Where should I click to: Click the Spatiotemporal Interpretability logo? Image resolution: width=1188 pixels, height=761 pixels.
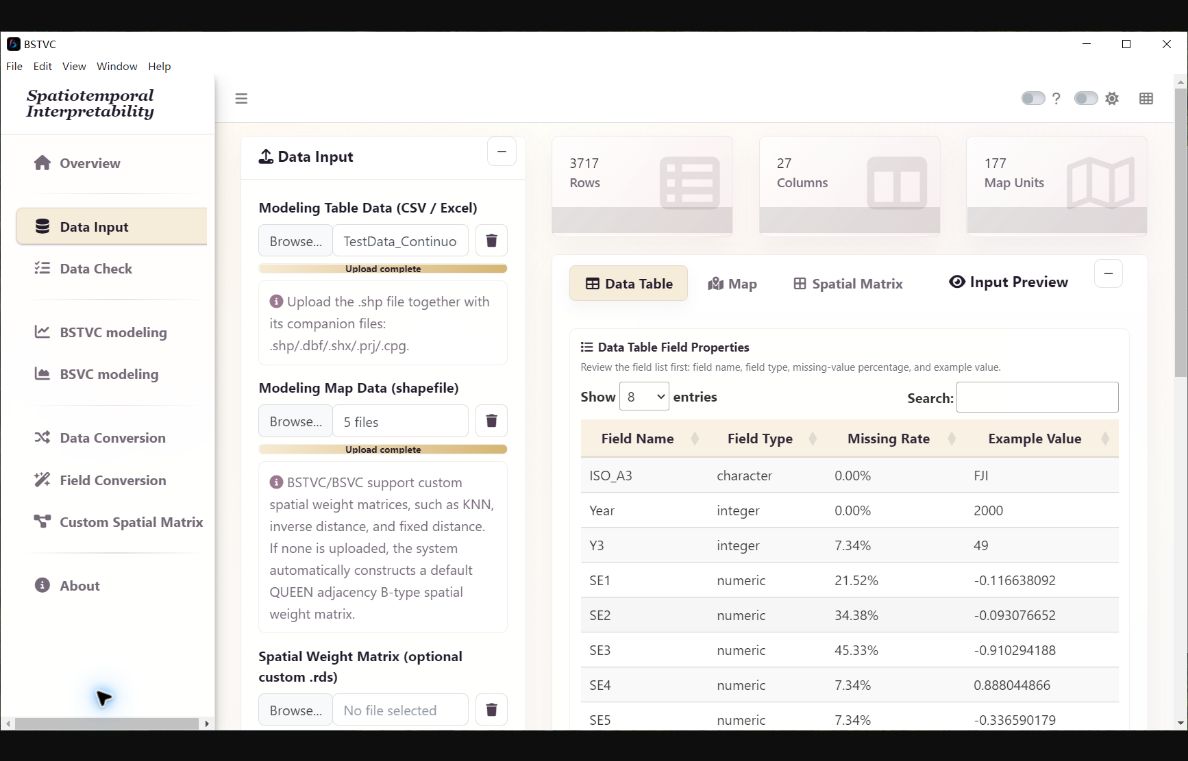[90, 104]
